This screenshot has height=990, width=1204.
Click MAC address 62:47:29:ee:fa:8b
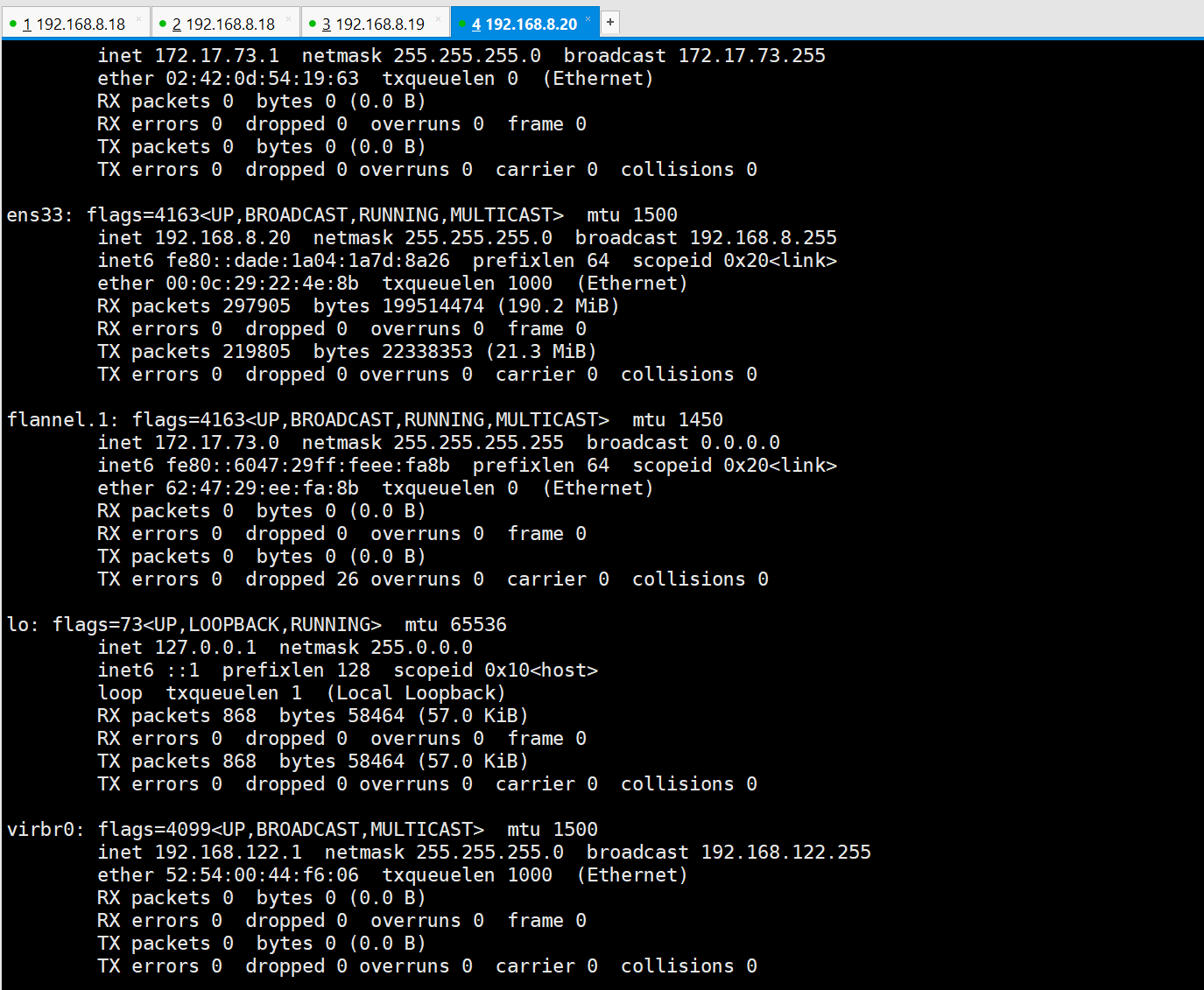point(263,488)
